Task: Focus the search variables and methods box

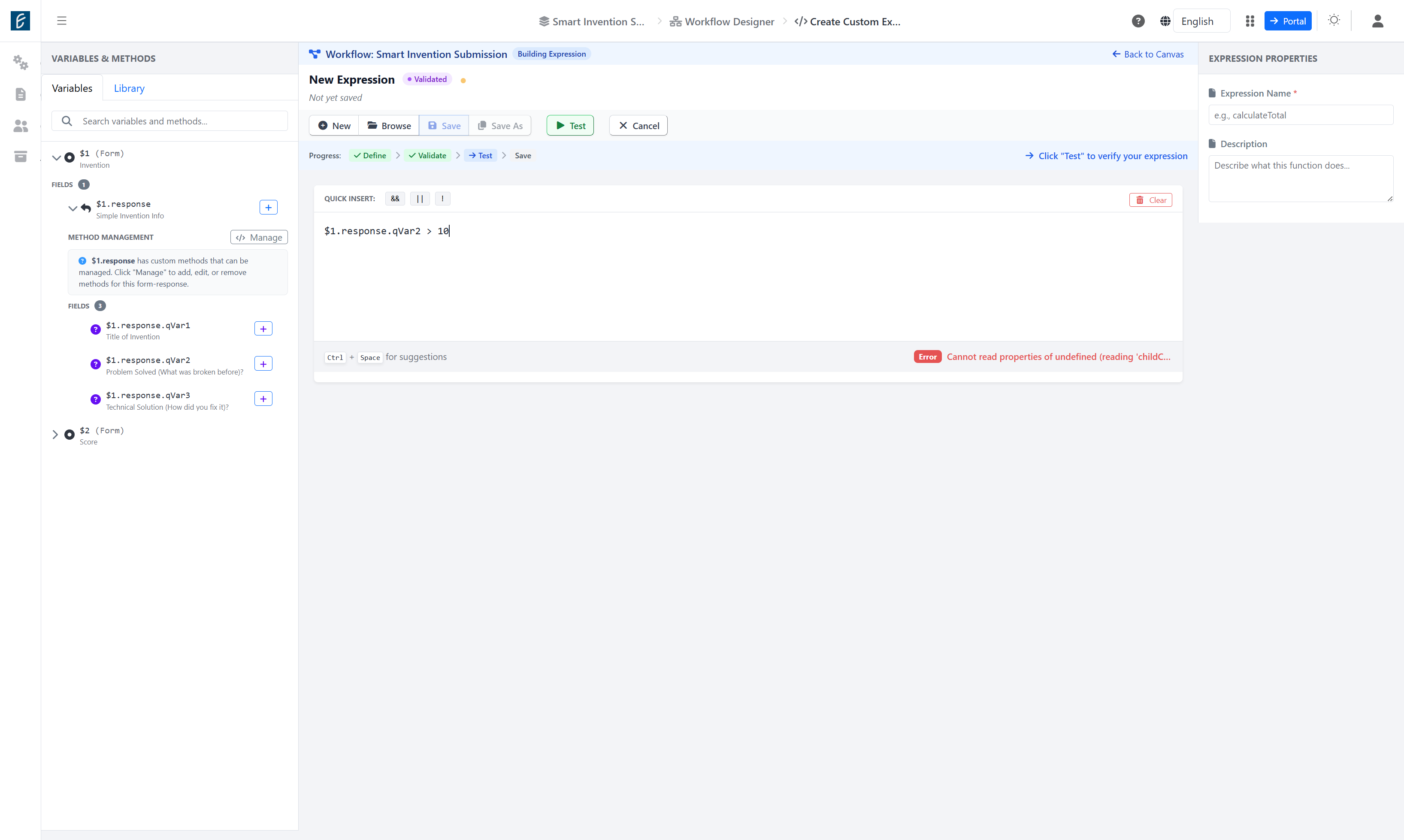Action: tap(170, 121)
